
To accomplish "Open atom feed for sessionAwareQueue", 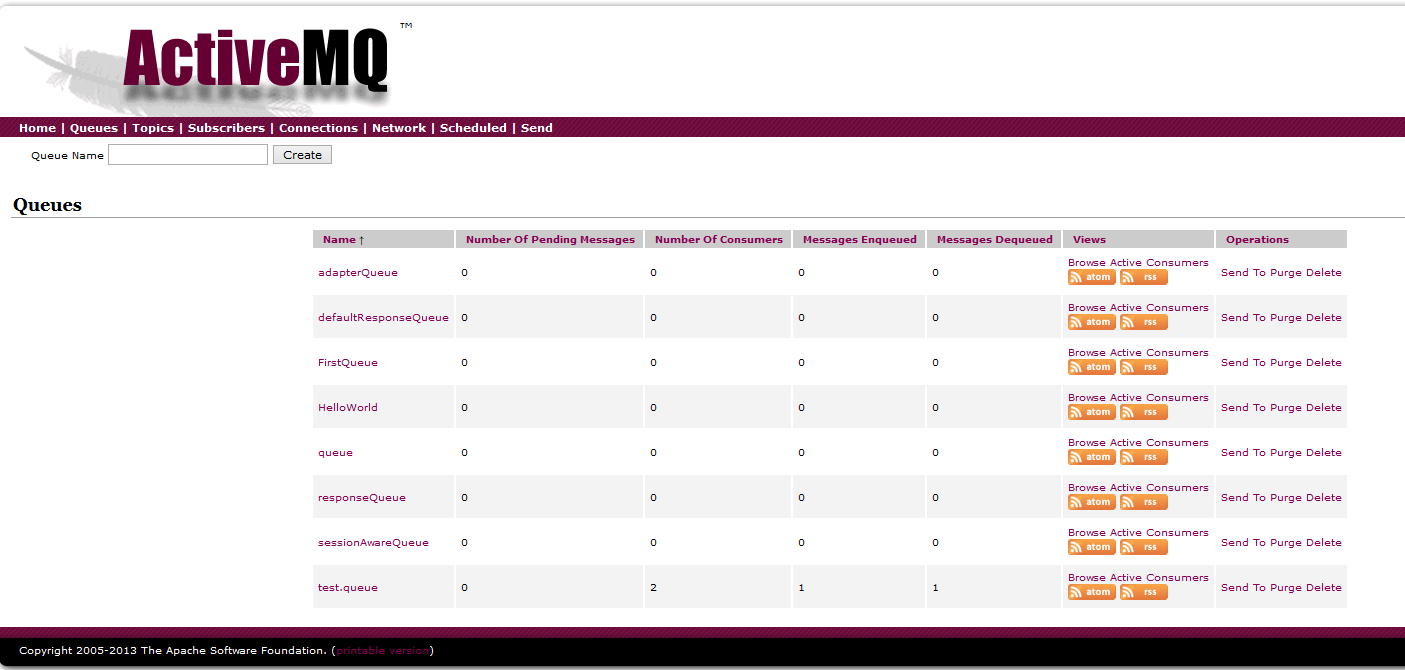I will (1091, 547).
